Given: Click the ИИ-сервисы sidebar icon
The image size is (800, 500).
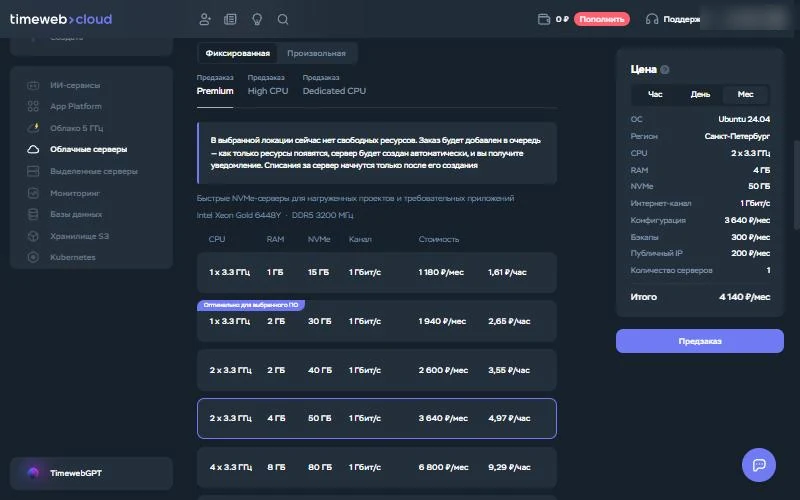Looking at the screenshot, I should coord(33,85).
